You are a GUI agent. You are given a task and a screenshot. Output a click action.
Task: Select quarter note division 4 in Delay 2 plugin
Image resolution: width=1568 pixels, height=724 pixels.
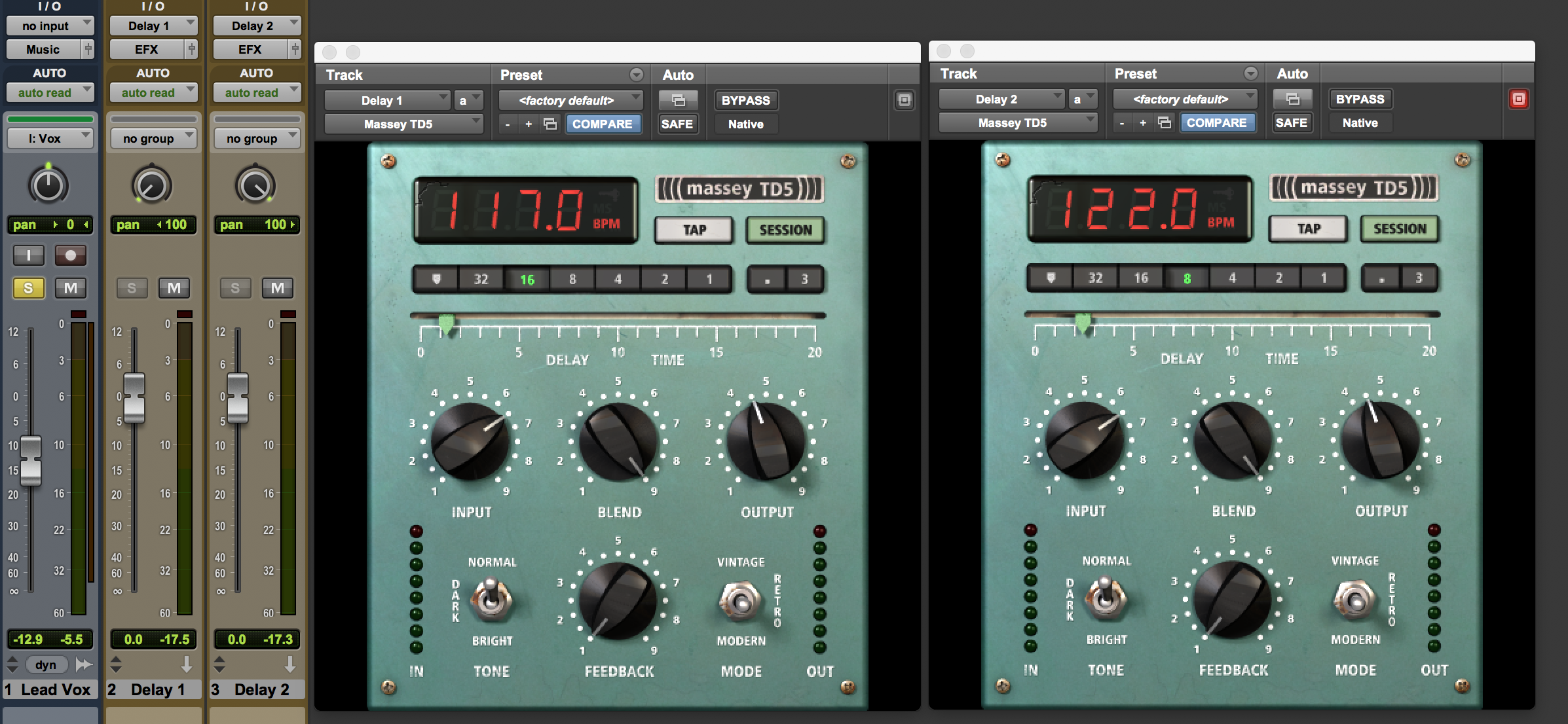point(1232,278)
